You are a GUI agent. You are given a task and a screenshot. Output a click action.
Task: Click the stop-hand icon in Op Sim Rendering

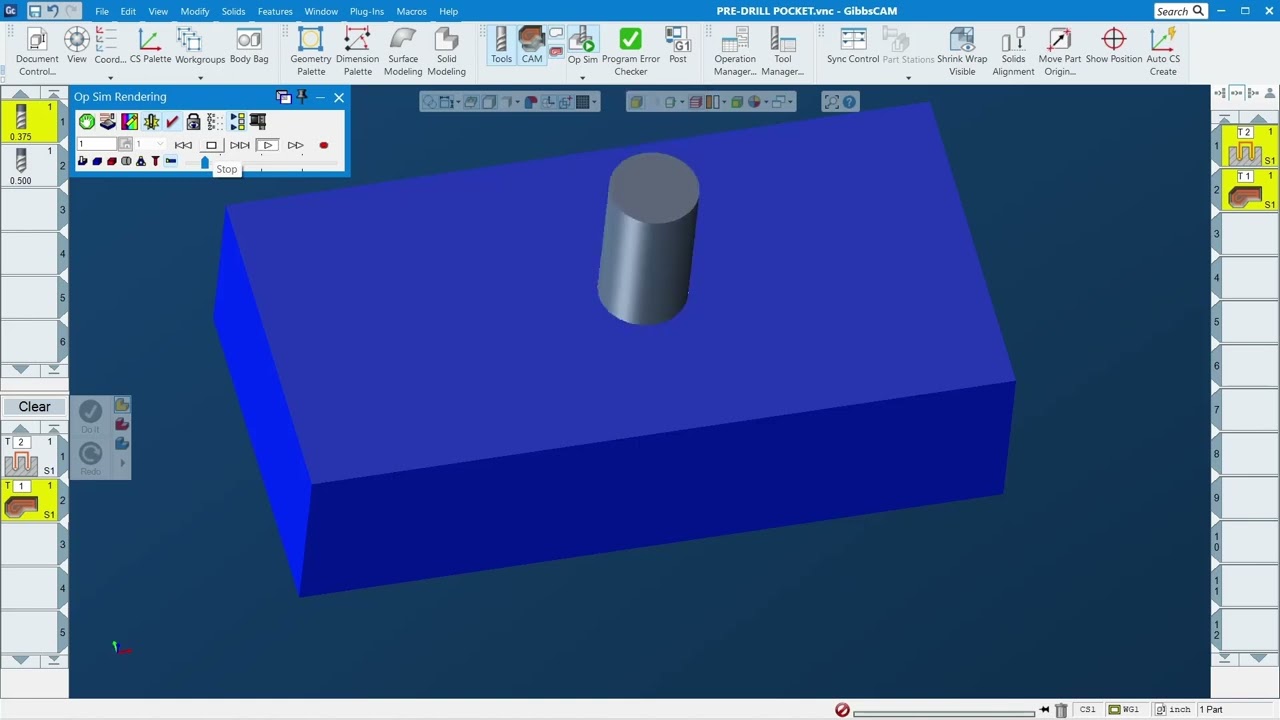tap(87, 121)
